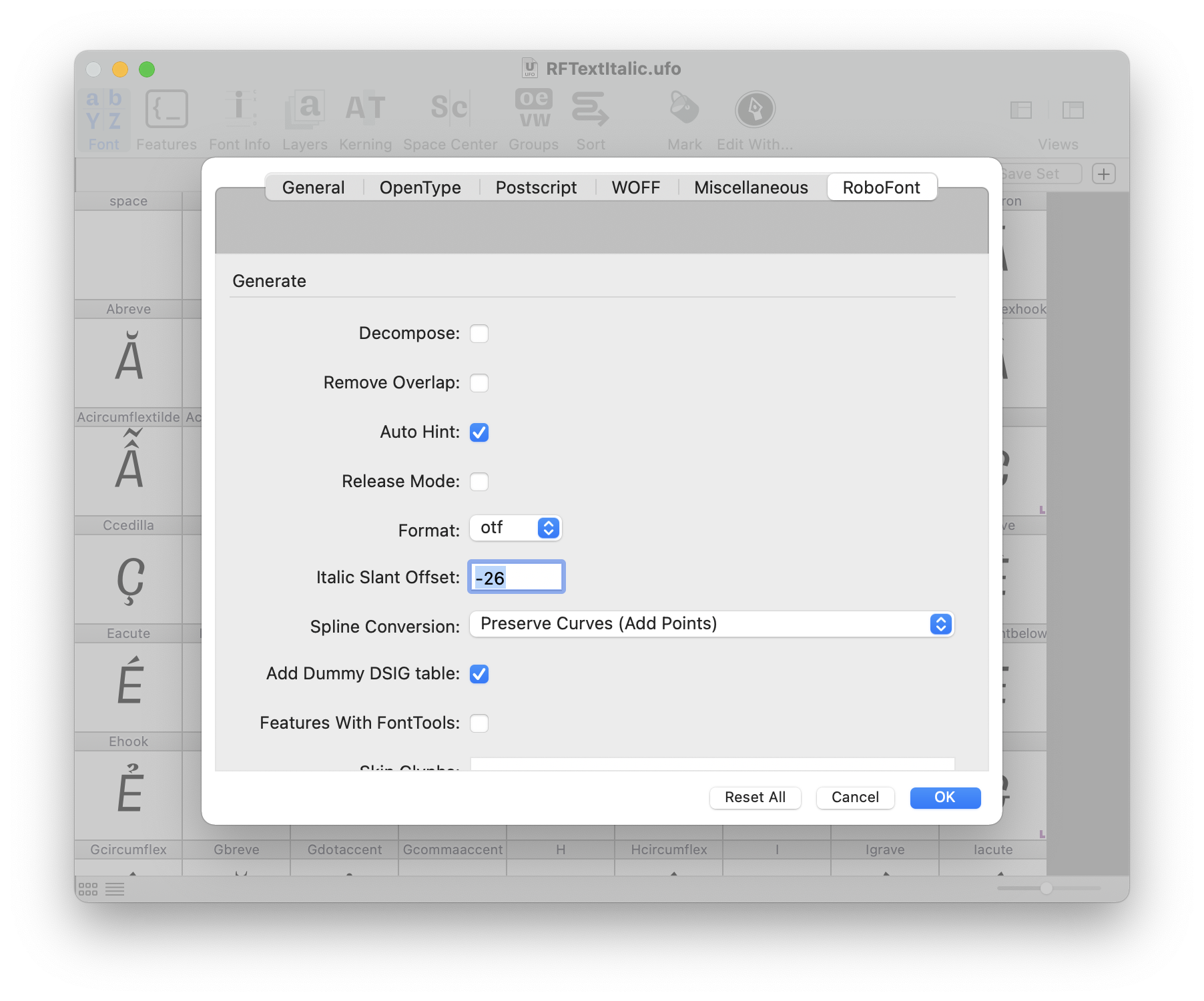Open the Kerning toolbar icon
1204x1001 pixels.
click(365, 119)
